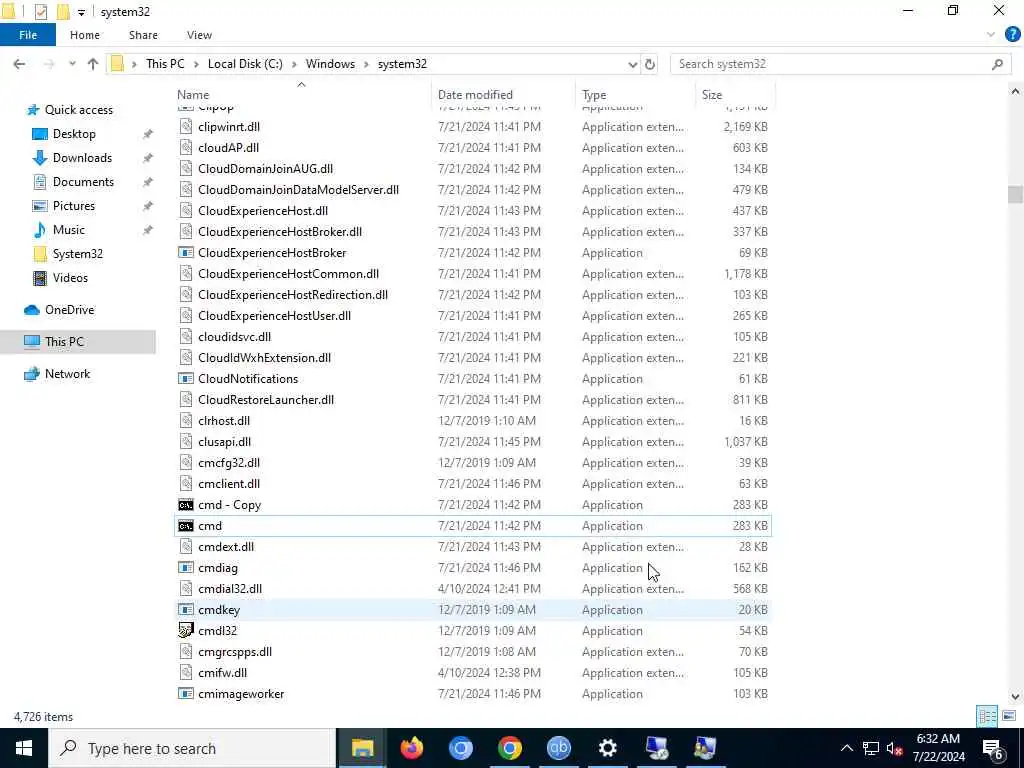Sort by the Date modified column
1024x768 pixels.
[x=475, y=95]
